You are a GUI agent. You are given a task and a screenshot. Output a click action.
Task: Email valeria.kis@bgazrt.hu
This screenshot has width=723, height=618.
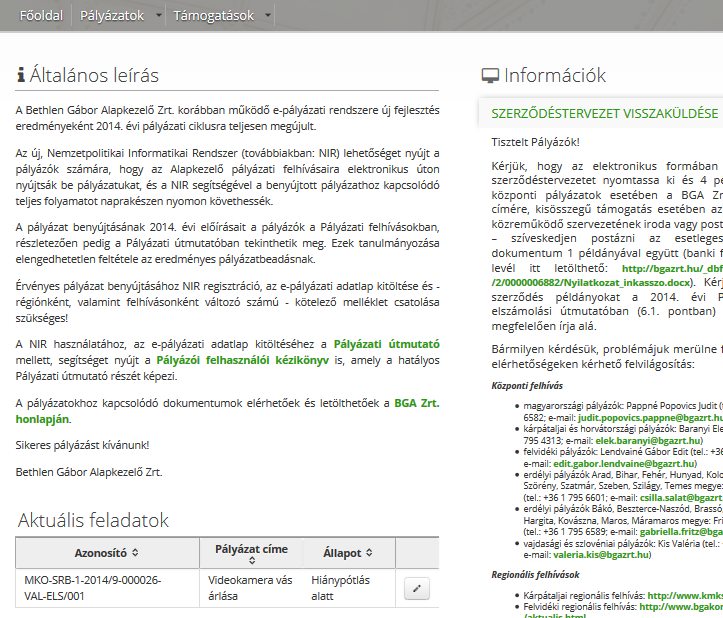[x=601, y=555]
